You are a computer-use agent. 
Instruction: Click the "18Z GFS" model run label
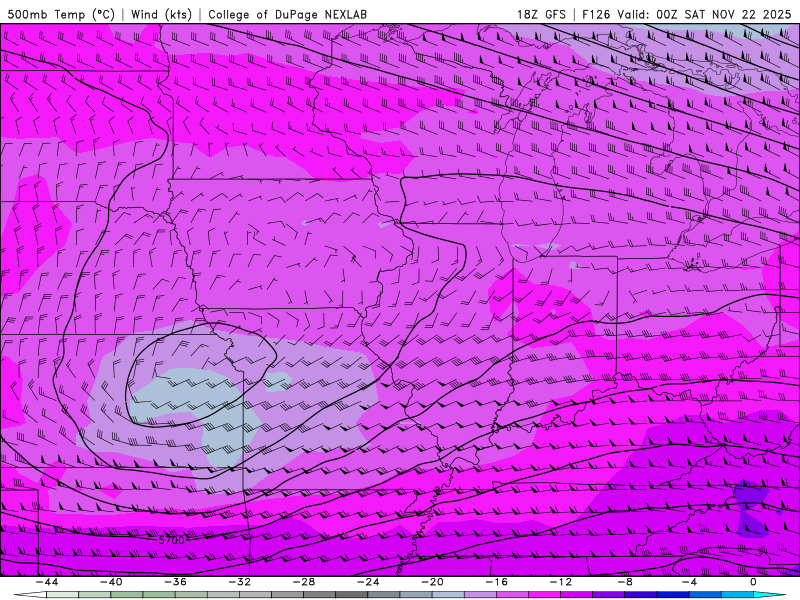click(541, 14)
